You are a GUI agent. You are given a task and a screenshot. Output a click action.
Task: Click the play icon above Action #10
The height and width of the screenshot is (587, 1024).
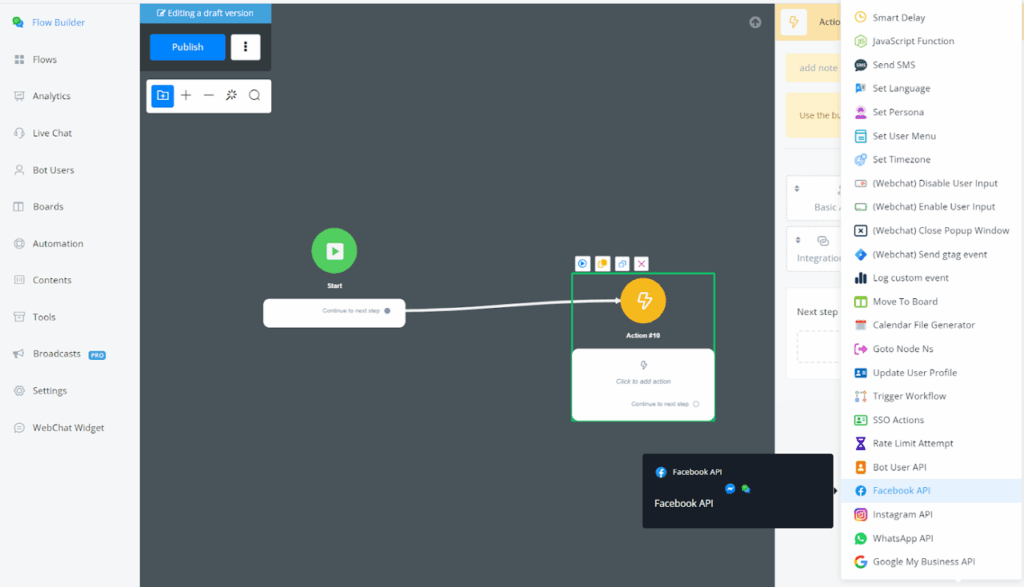(582, 264)
